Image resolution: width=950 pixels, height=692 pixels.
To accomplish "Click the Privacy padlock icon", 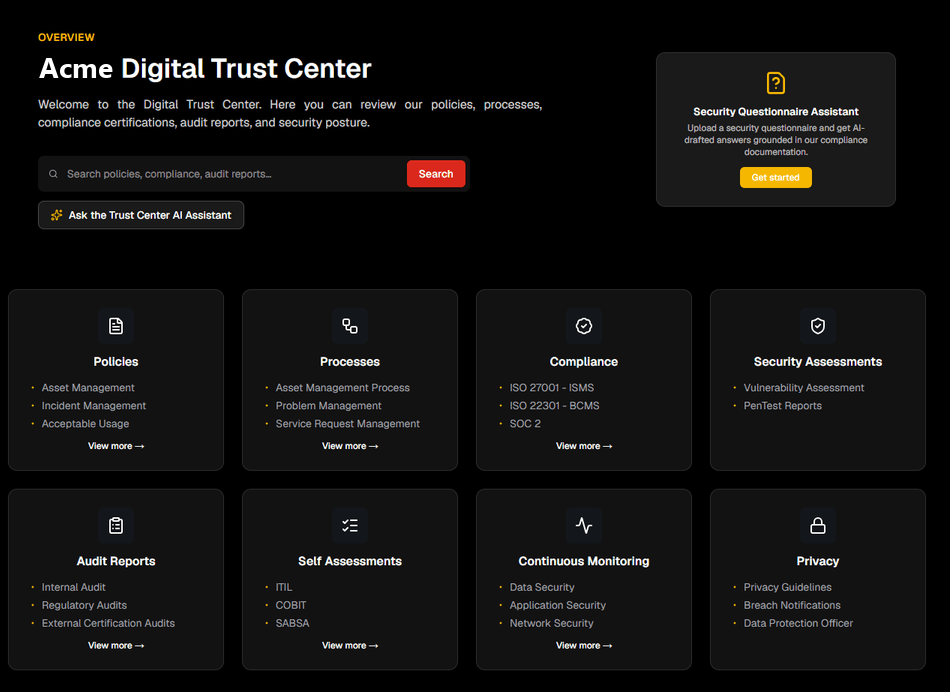I will tap(817, 525).
